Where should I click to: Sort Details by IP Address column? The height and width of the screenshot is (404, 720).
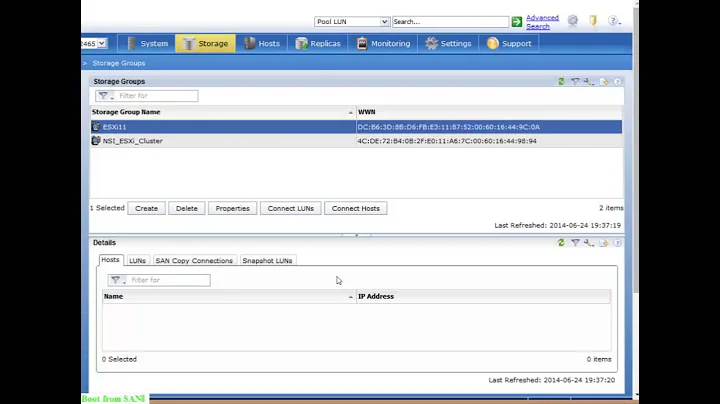(x=484, y=297)
